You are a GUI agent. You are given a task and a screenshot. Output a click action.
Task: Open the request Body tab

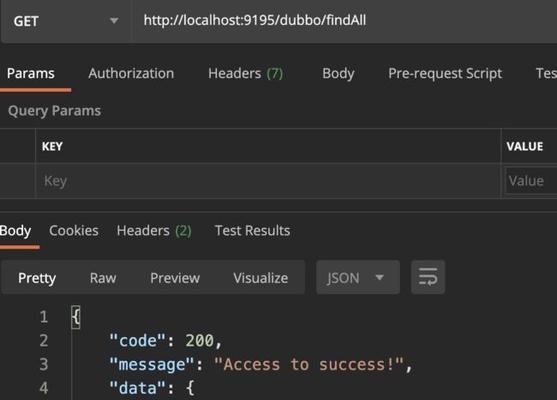[338, 74]
